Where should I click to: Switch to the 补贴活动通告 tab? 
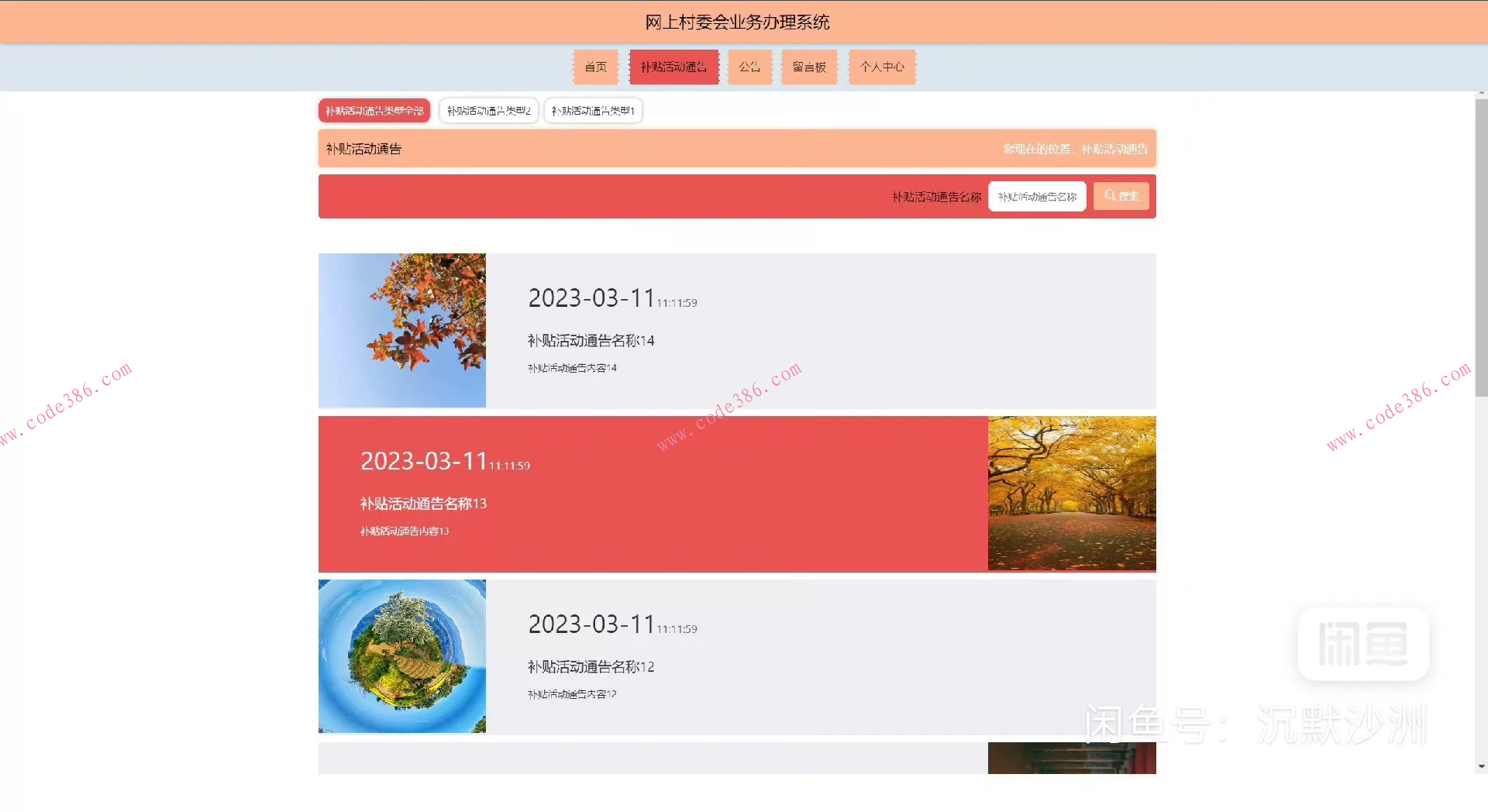[x=673, y=67]
